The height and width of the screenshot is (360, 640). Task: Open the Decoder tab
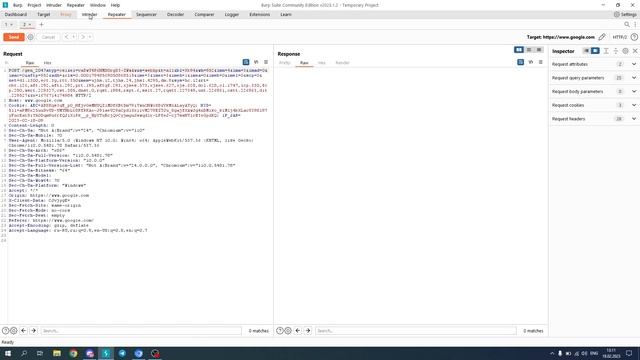point(175,14)
